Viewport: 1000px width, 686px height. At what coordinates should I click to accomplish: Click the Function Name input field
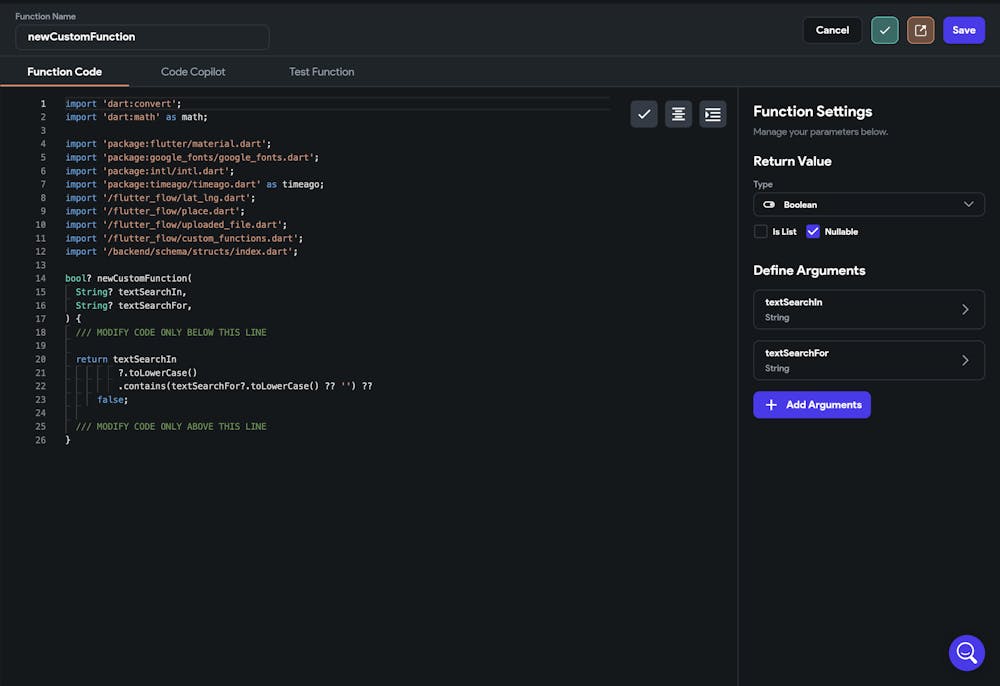(x=142, y=37)
